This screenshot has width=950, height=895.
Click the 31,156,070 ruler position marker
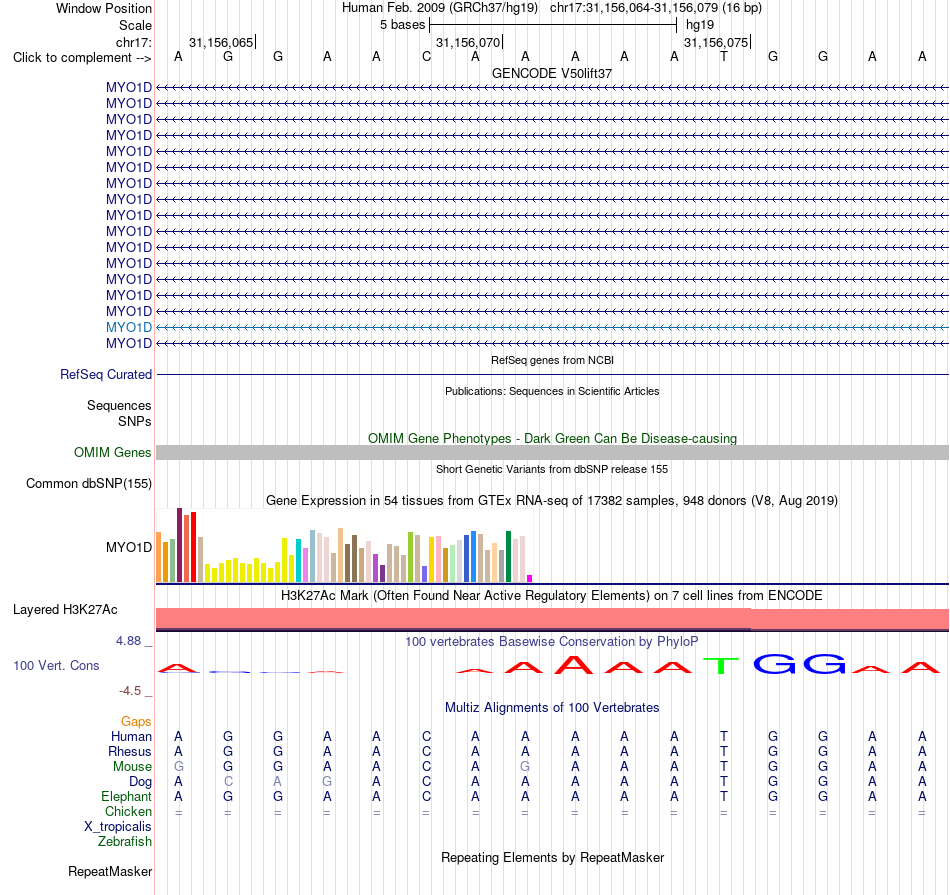pos(469,42)
